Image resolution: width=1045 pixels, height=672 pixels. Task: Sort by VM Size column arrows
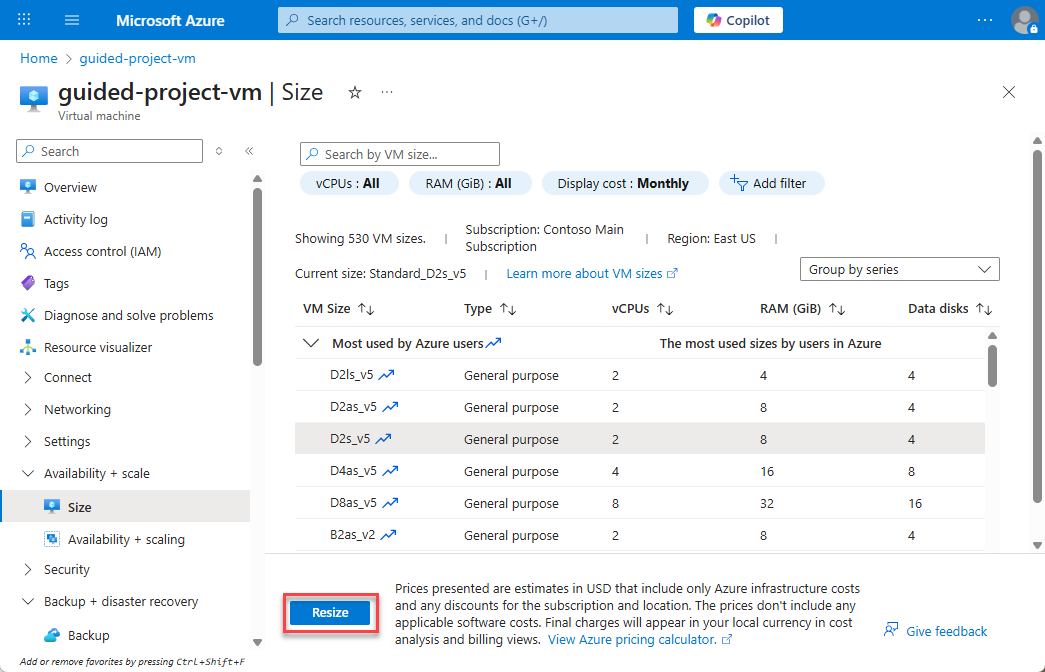366,309
